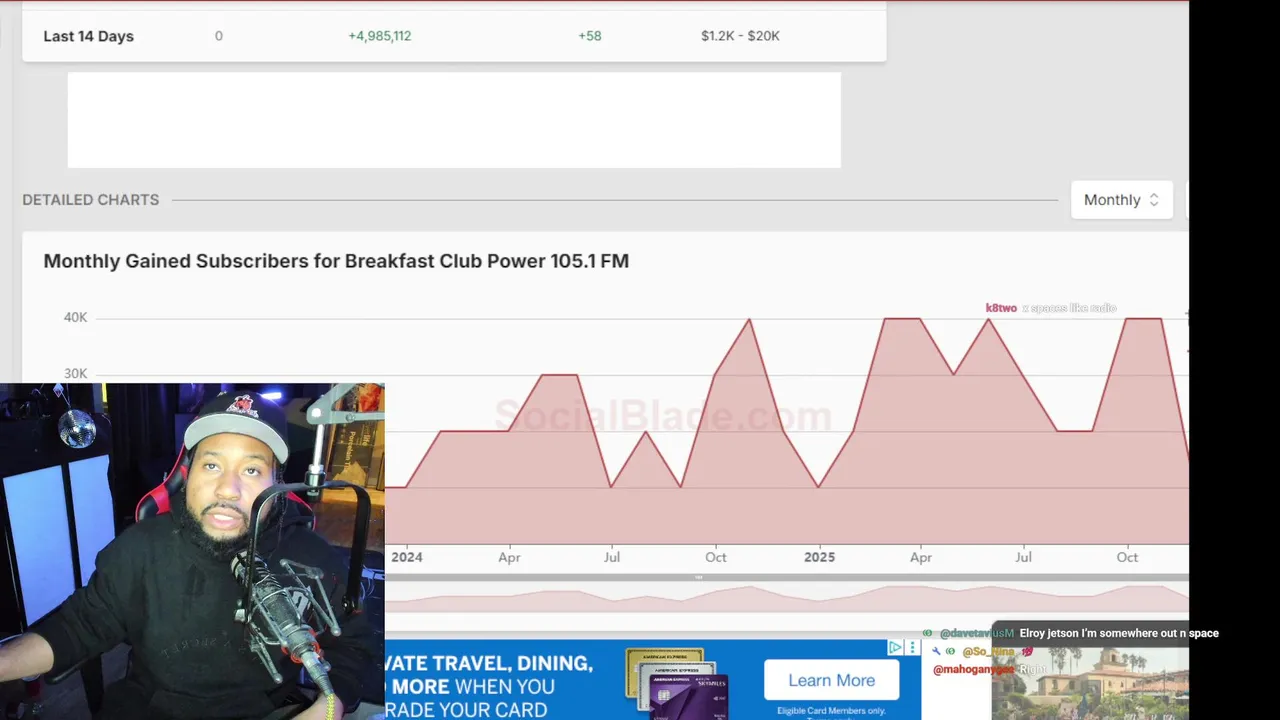Click the @So_Nina chat username
The height and width of the screenshot is (720, 1280).
(989, 651)
